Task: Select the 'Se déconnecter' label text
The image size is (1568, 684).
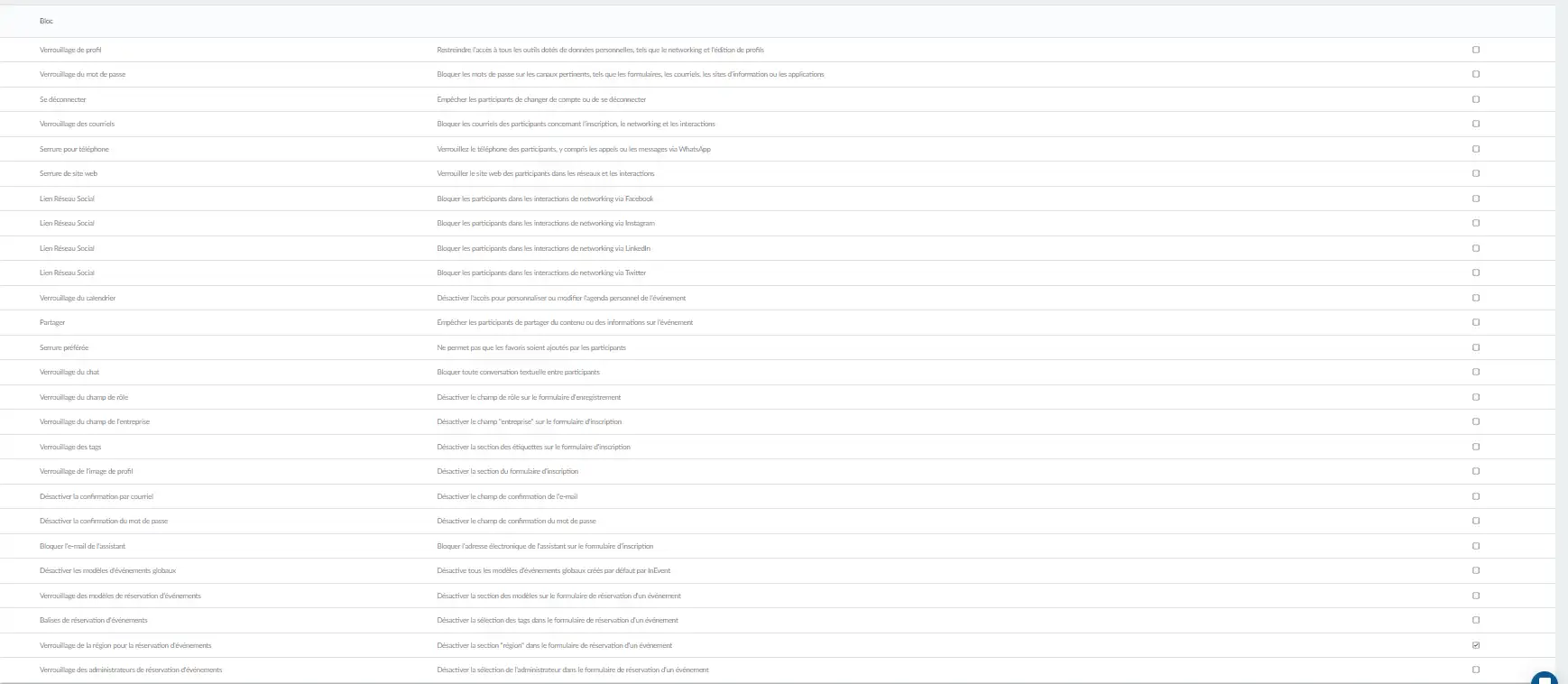Action: point(63,99)
